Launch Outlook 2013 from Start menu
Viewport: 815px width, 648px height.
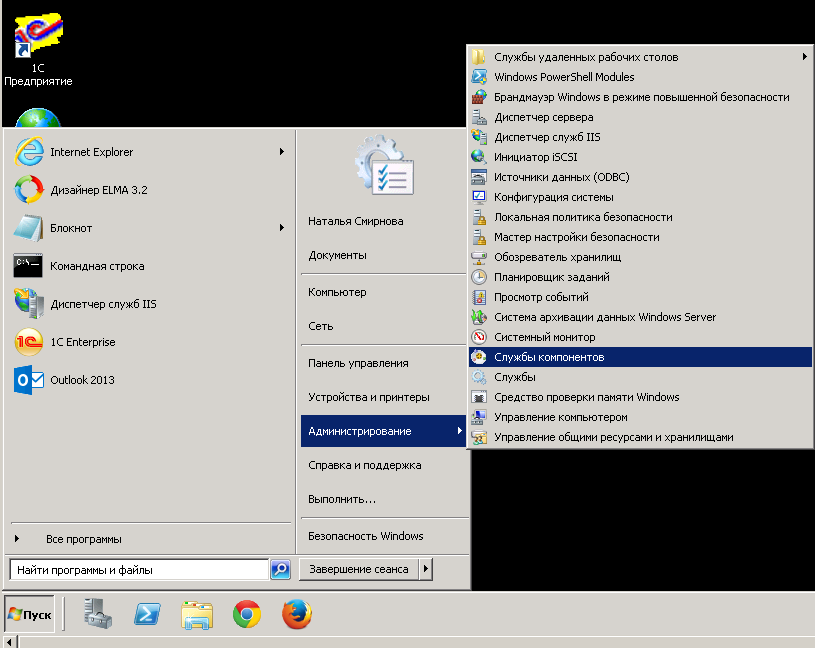[28, 380]
